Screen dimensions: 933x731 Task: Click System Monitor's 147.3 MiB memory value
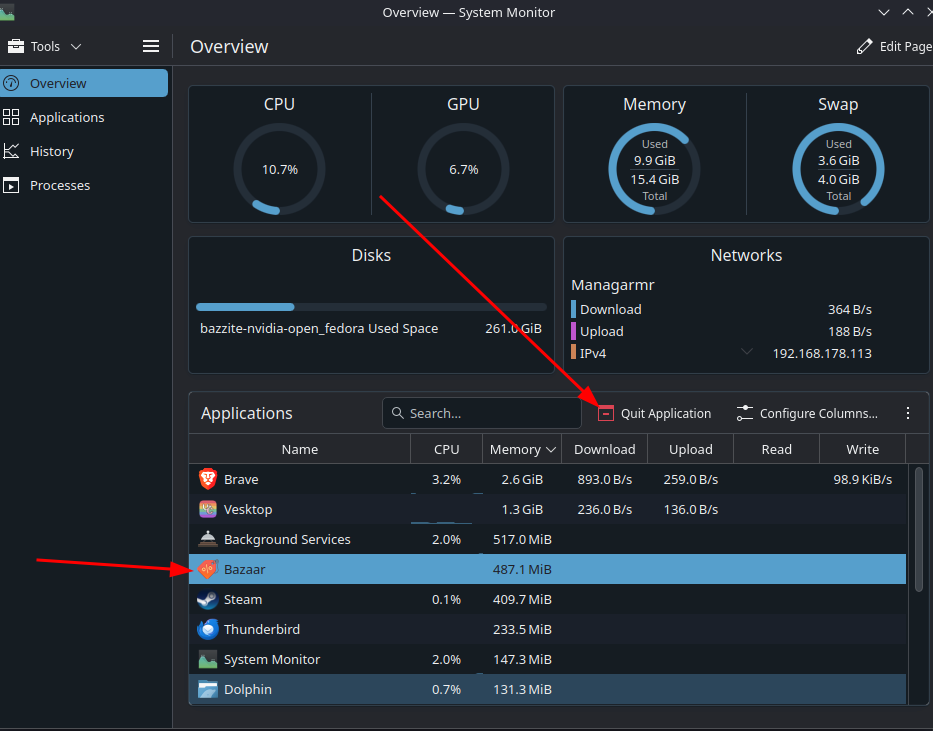522,659
